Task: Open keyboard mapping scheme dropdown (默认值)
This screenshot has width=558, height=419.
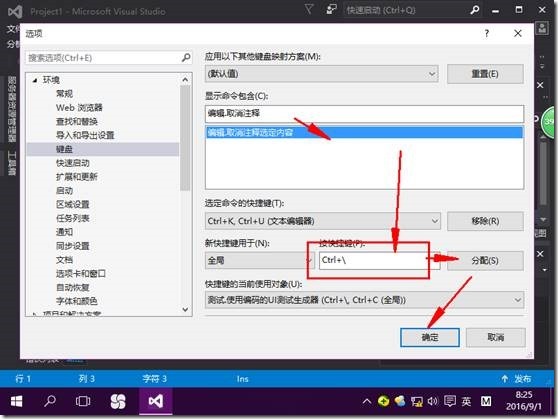Action: pos(321,74)
